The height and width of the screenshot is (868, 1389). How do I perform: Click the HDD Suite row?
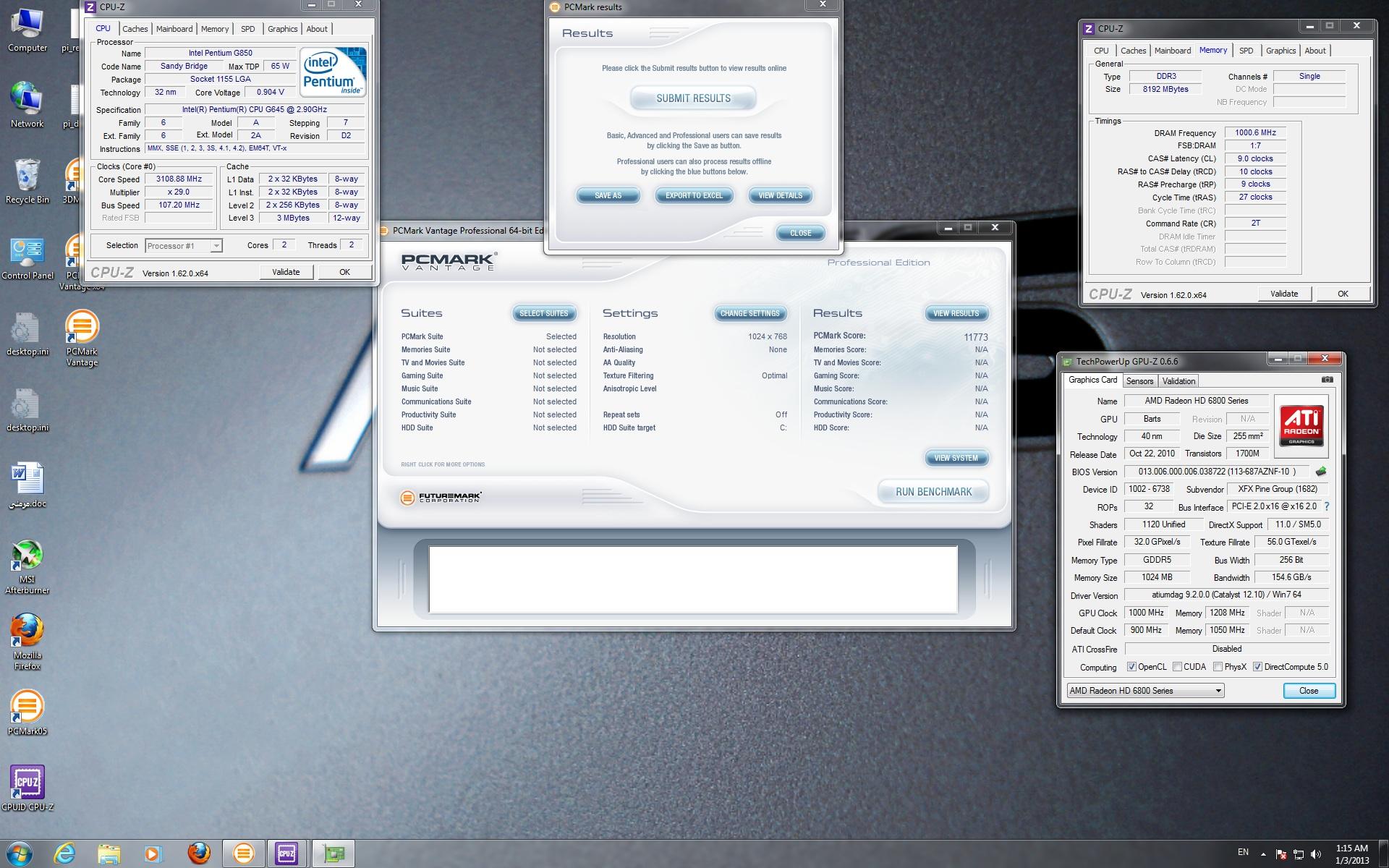click(489, 427)
